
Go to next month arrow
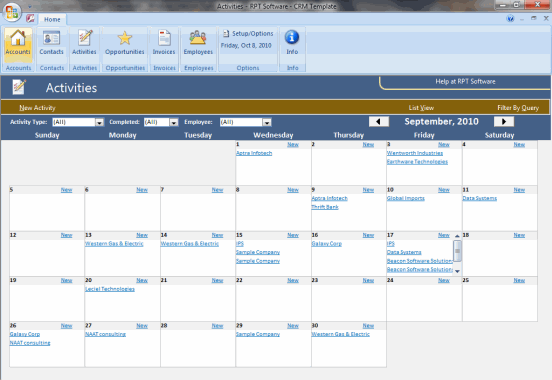(504, 122)
